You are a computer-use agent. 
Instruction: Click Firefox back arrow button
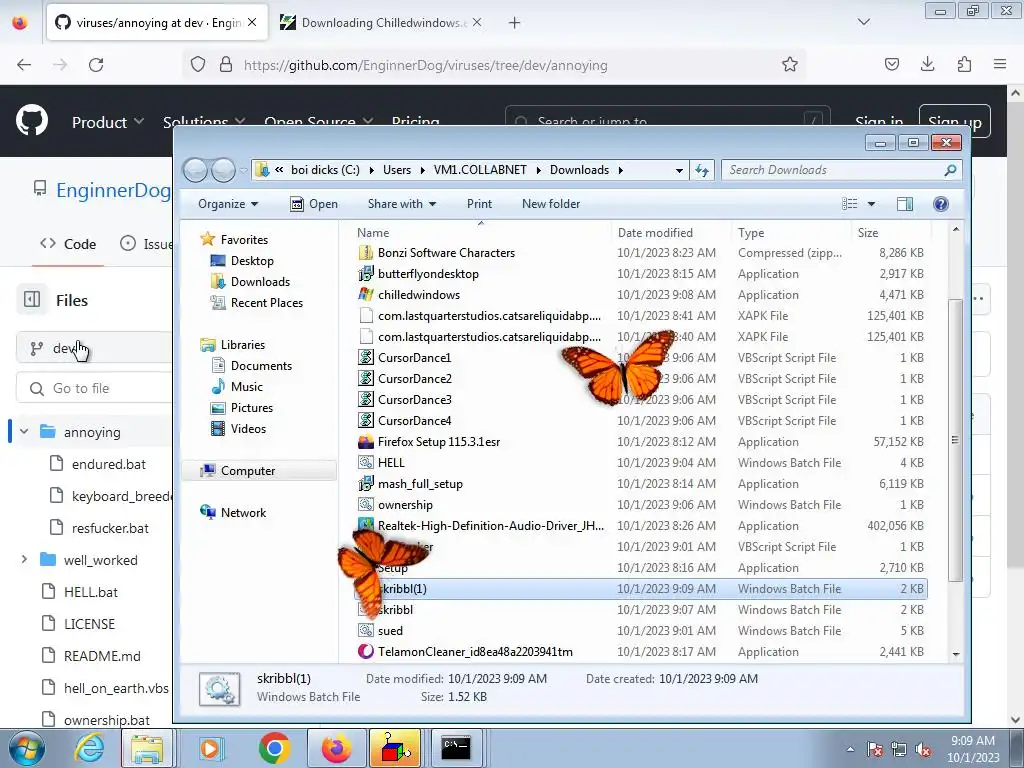(24, 65)
